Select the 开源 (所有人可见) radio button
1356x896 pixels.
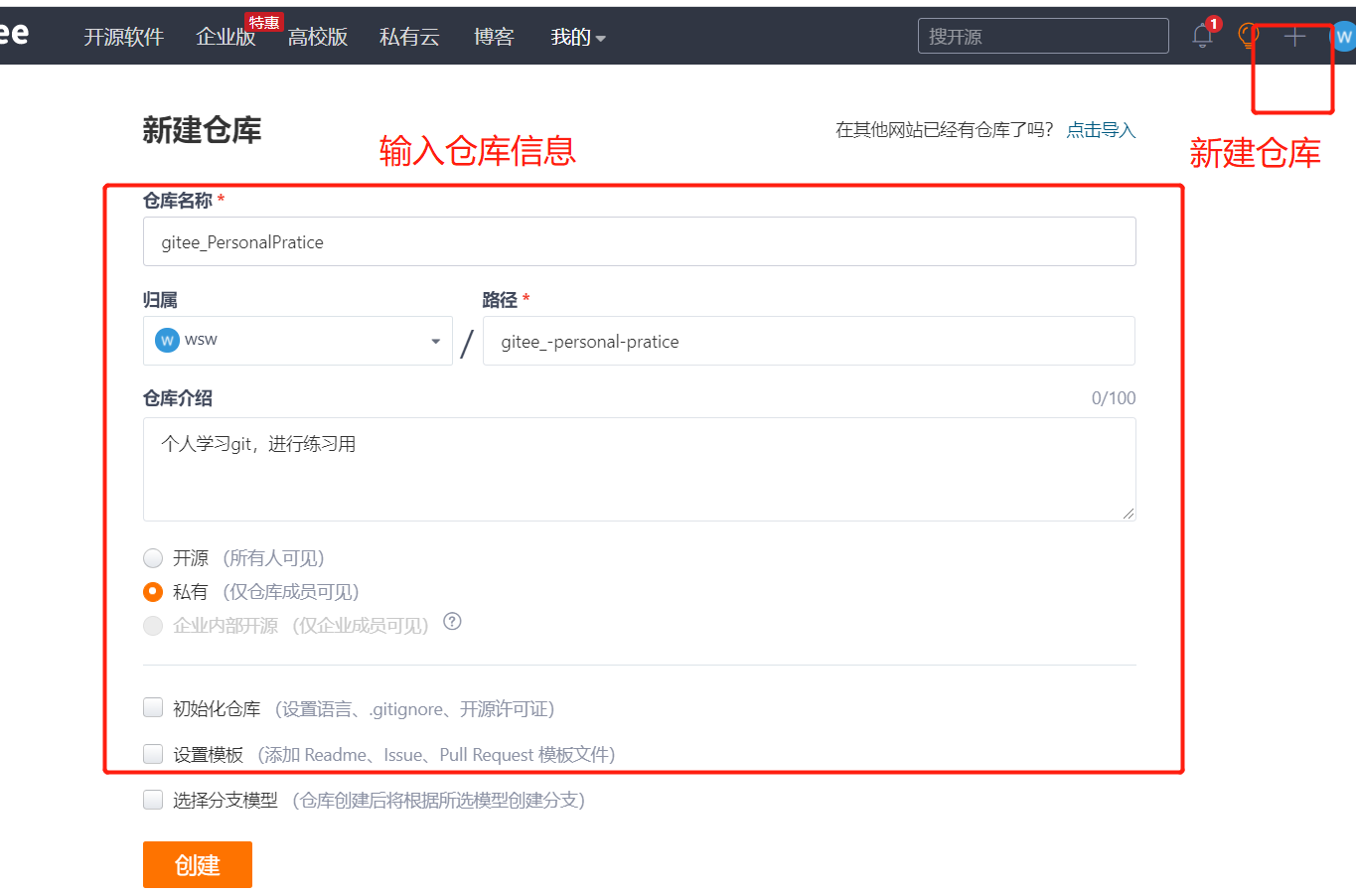153,558
